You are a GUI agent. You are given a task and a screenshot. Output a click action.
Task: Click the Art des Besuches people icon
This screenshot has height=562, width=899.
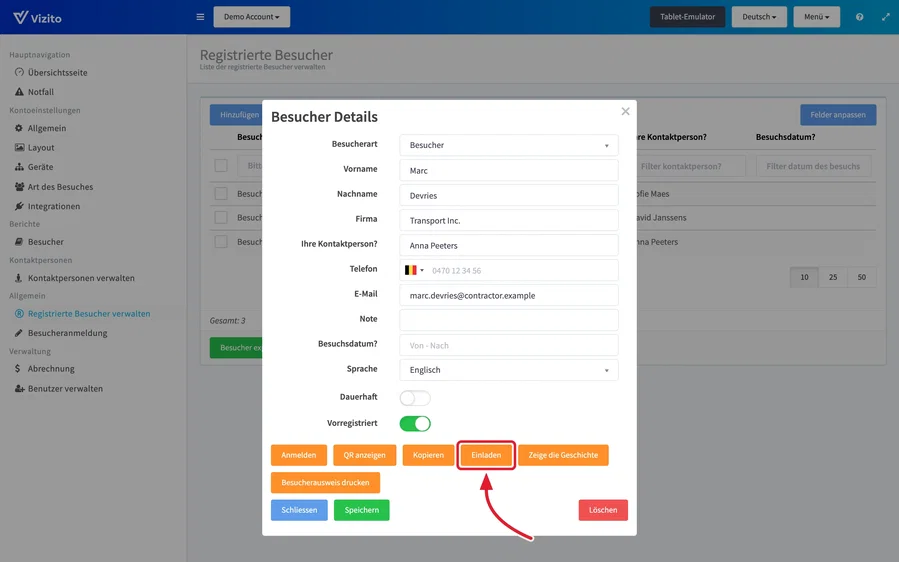click(x=19, y=186)
